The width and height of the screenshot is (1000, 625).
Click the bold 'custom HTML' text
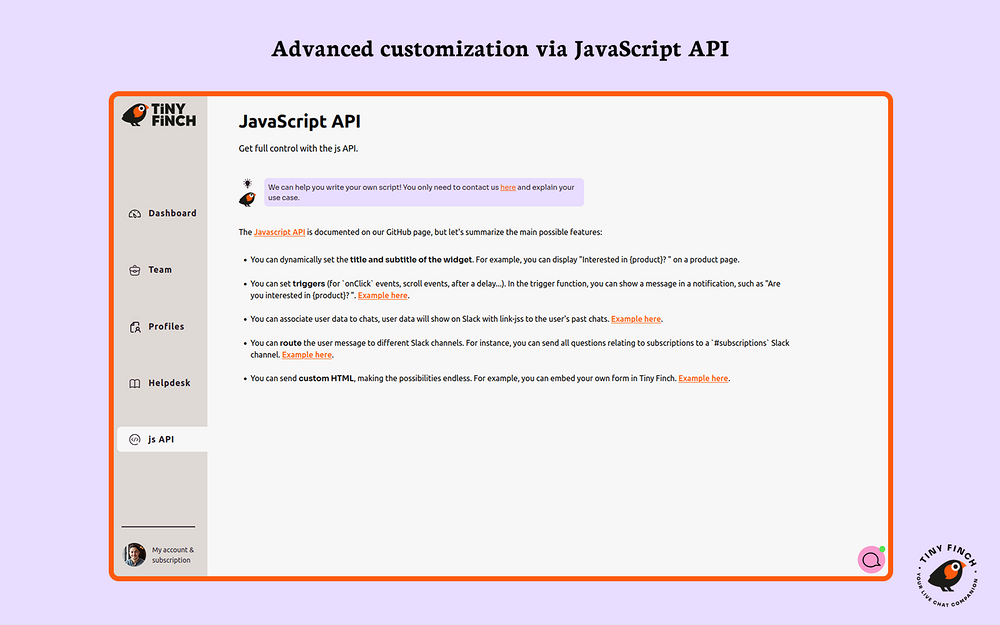326,378
